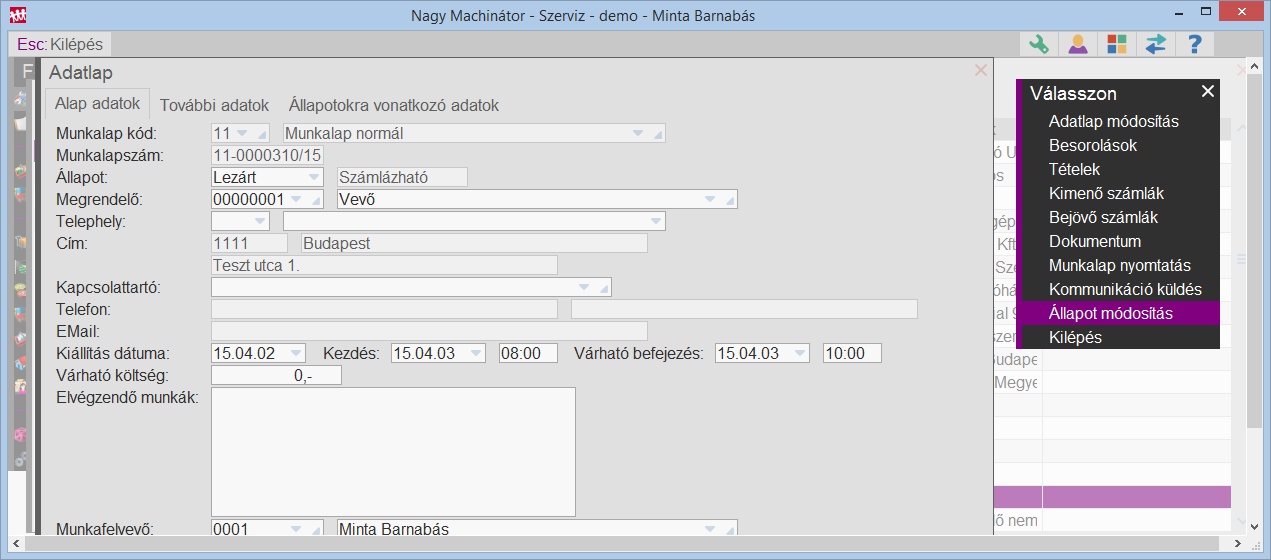
Task: Click the second Telefon input field
Action: [744, 309]
